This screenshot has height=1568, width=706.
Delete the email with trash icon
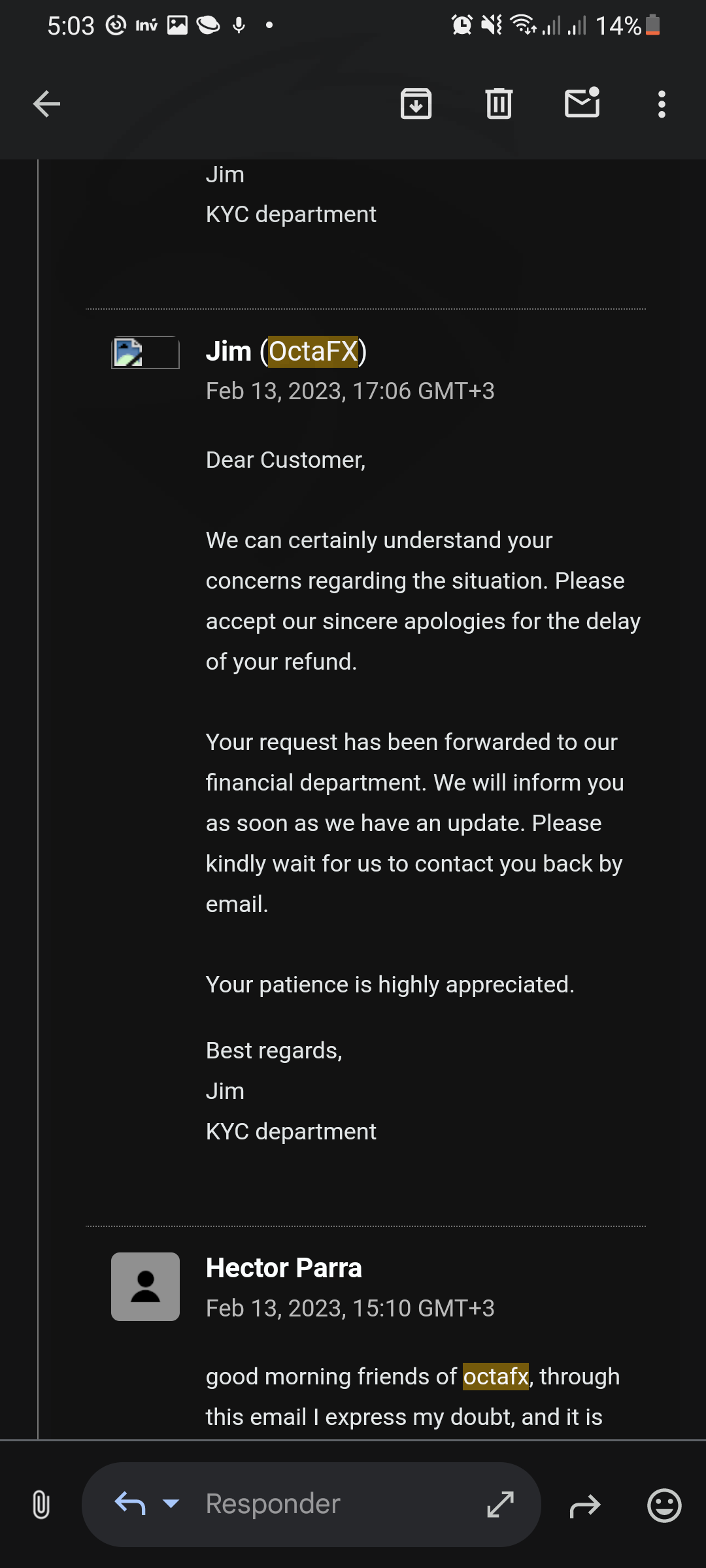[x=499, y=104]
